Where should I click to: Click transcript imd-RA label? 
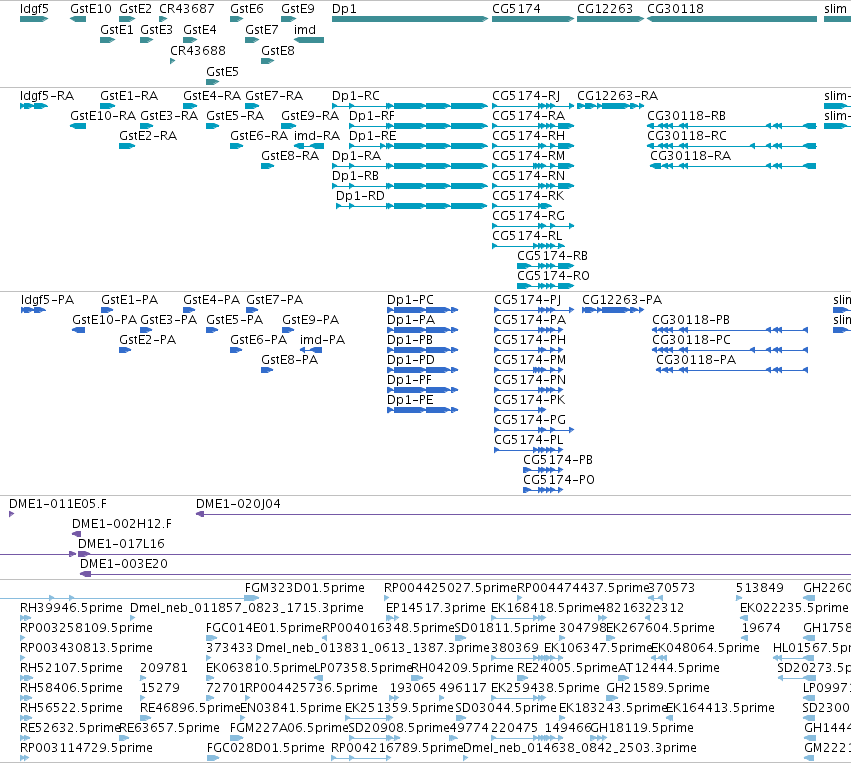(316, 136)
